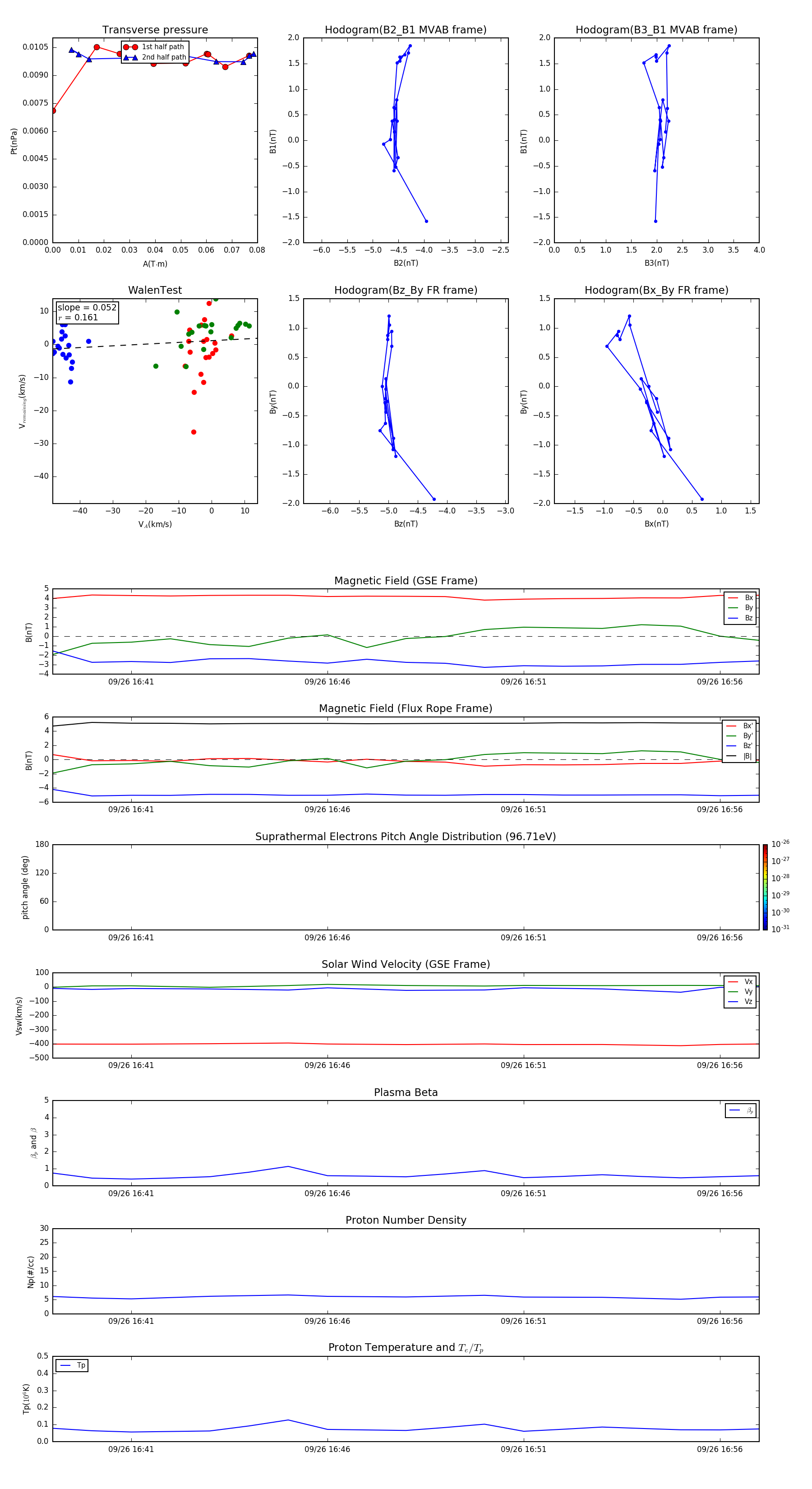Click the end point of B2_B1 hodogram near -1.5
This screenshot has width=812, height=1489.
(x=426, y=222)
